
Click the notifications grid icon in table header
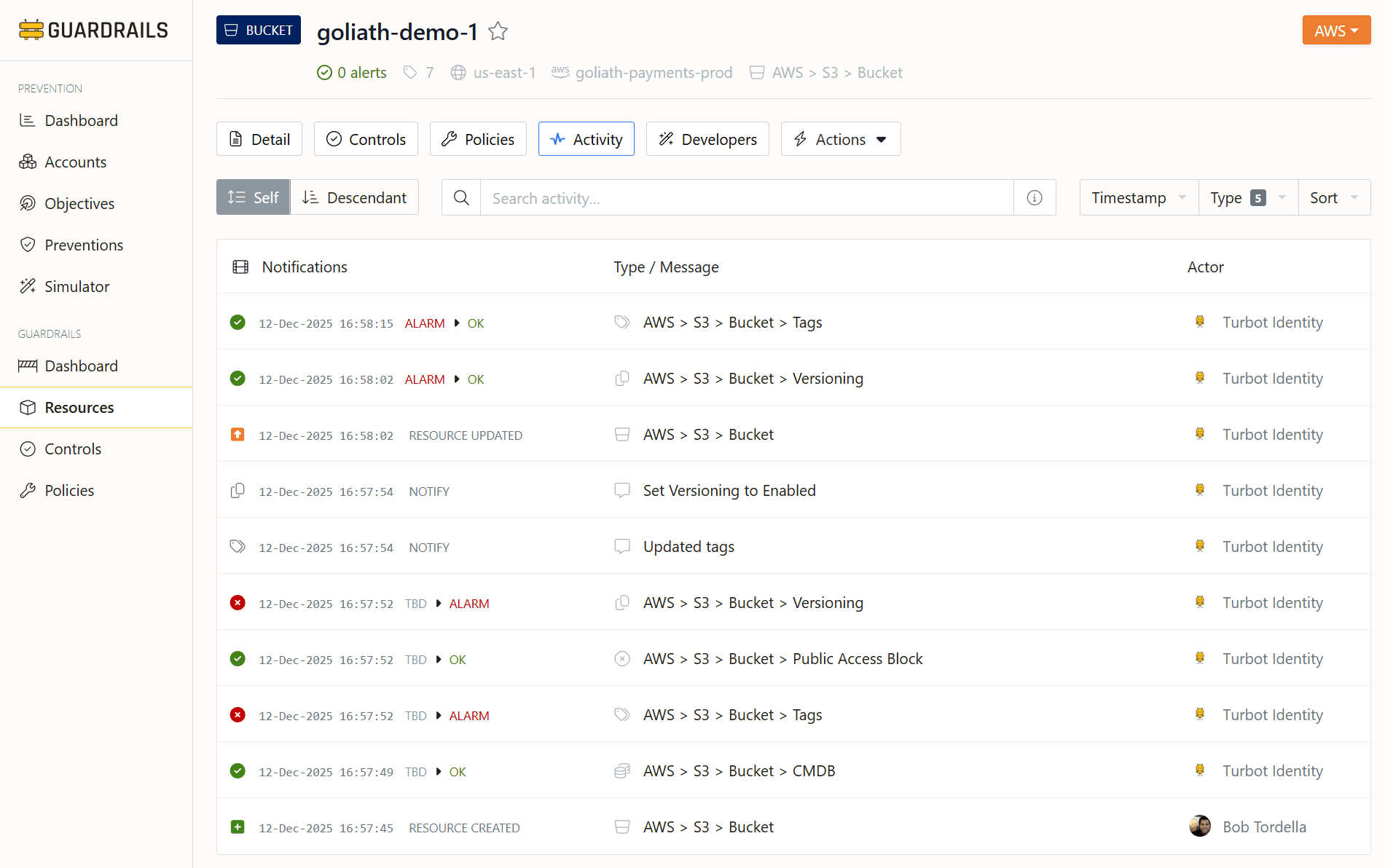(240, 267)
